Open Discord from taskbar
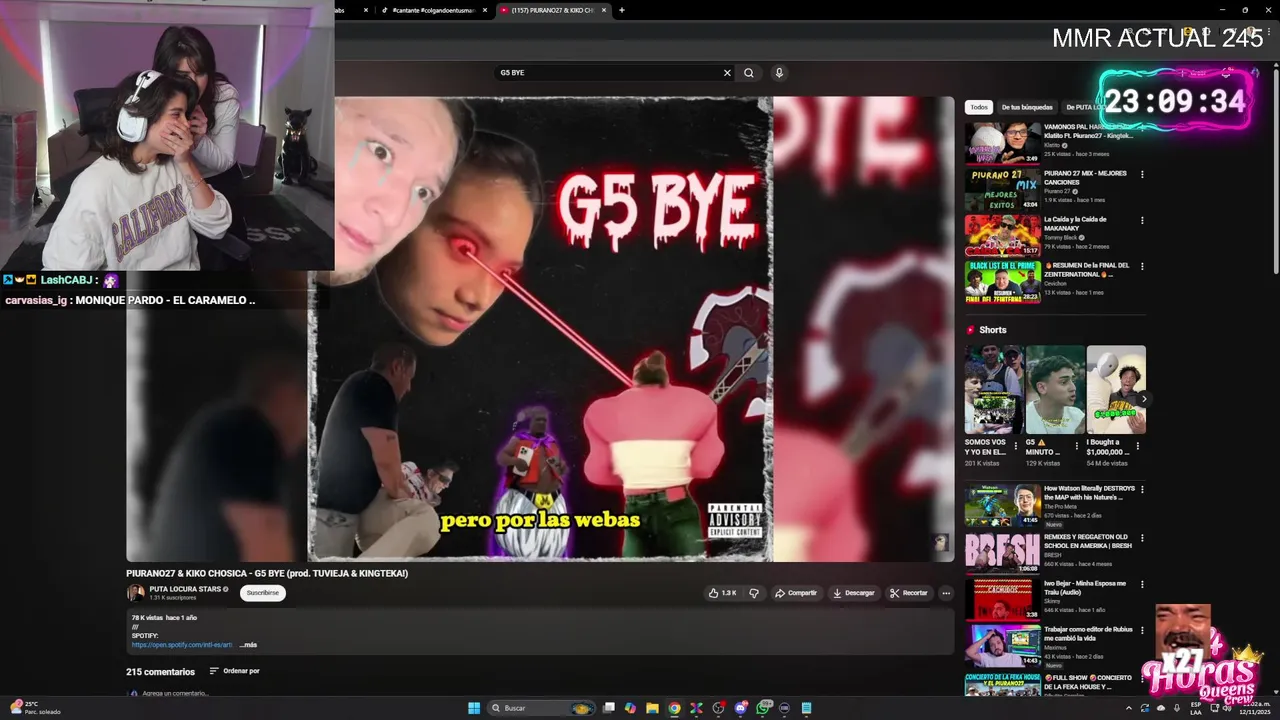 click(x=740, y=708)
